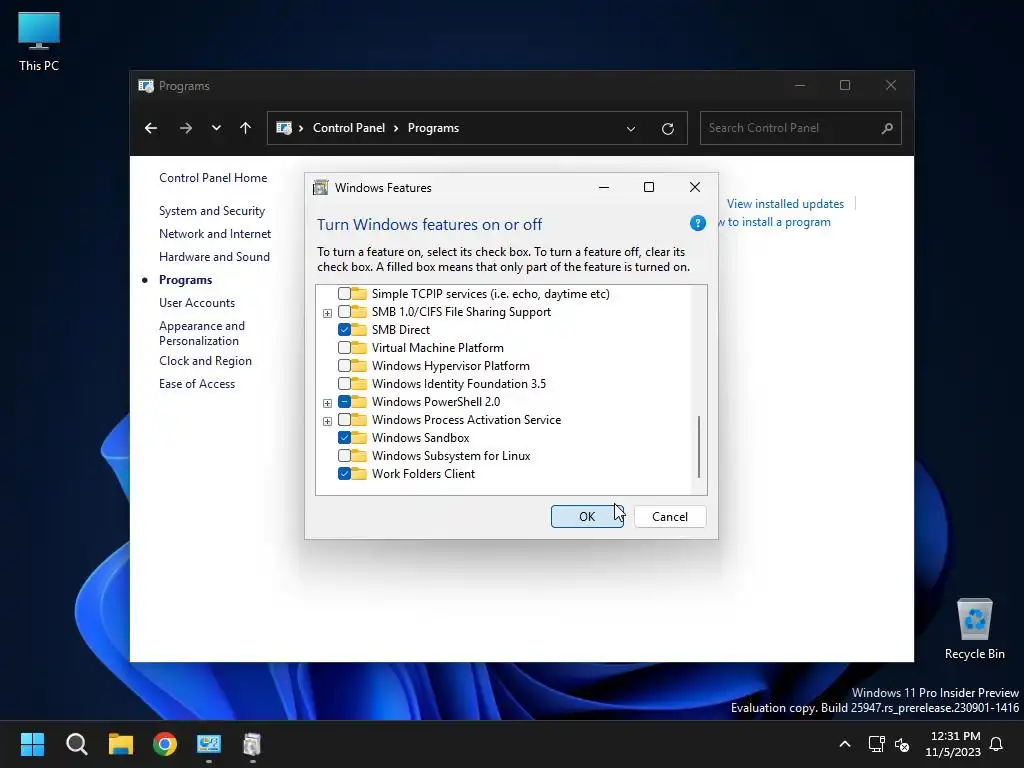Refresh the Programs page

coord(667,129)
